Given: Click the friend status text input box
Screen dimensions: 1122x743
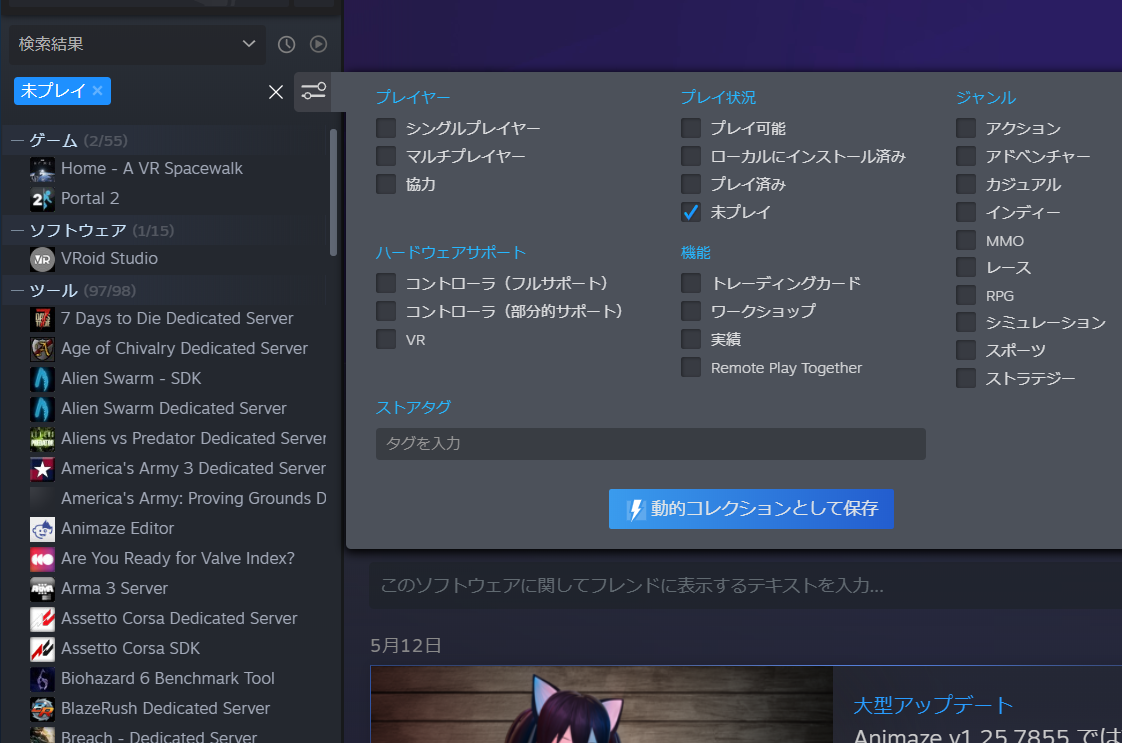Looking at the screenshot, I should (x=746, y=586).
